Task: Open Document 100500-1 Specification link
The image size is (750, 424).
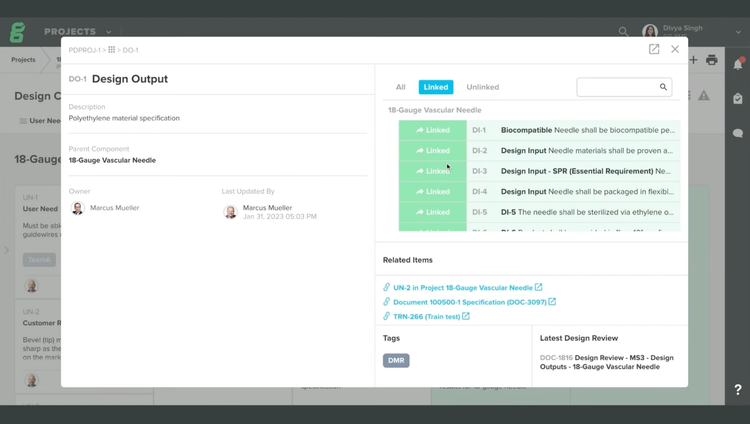Action: [470, 302]
